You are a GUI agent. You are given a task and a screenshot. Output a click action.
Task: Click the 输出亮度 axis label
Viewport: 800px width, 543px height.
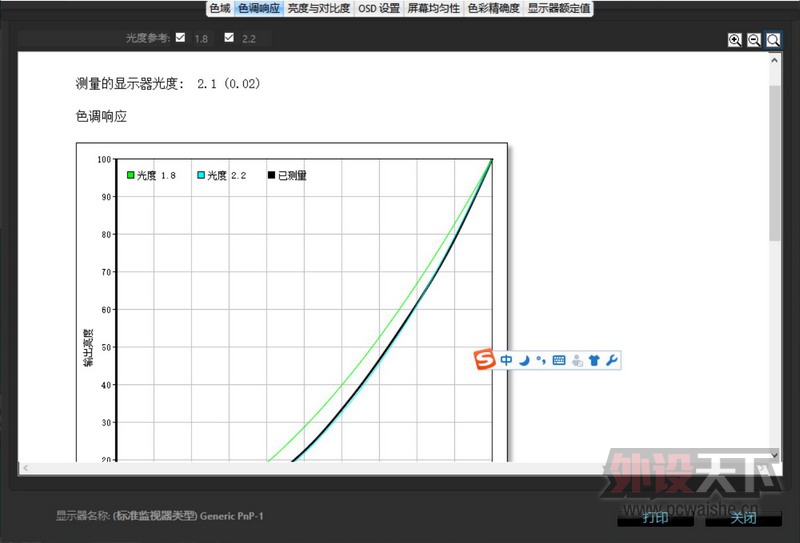point(88,348)
